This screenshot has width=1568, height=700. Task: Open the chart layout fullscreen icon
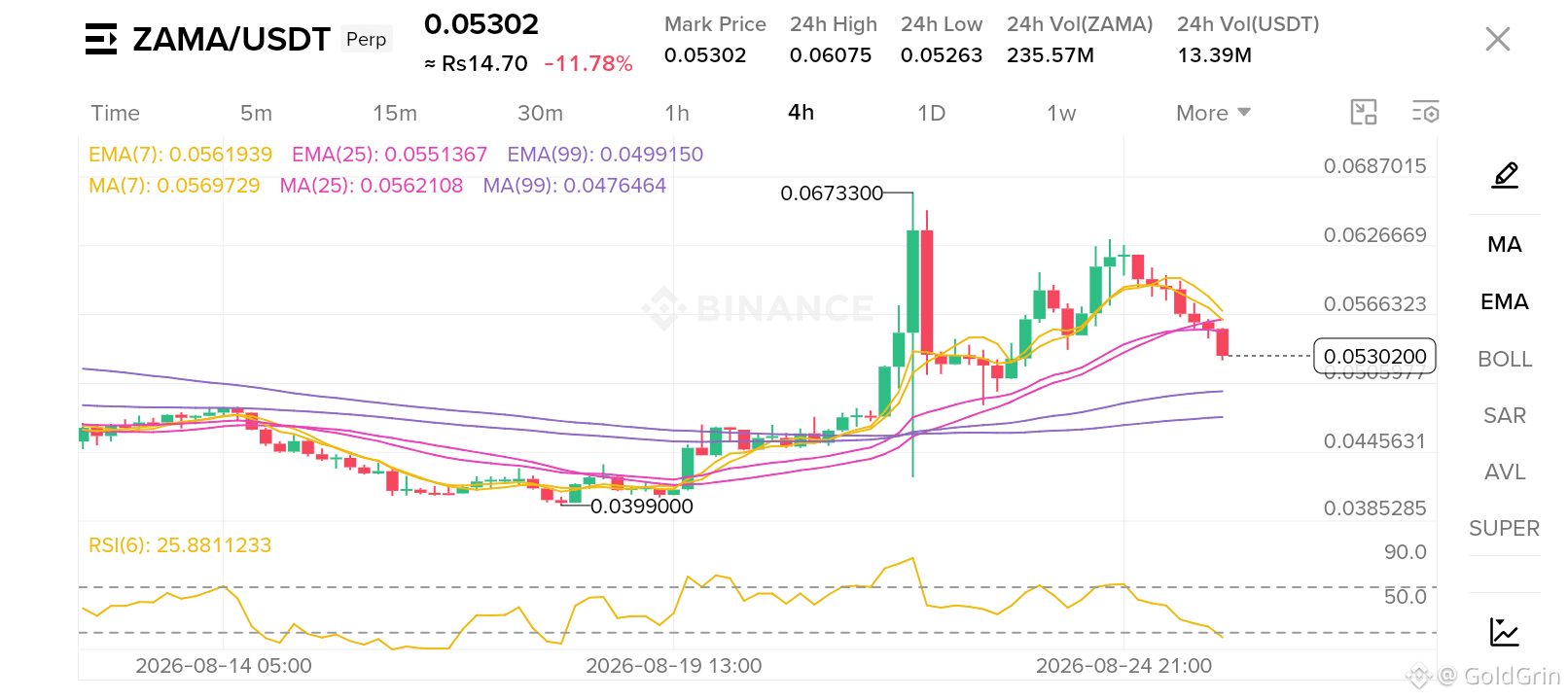1364,113
